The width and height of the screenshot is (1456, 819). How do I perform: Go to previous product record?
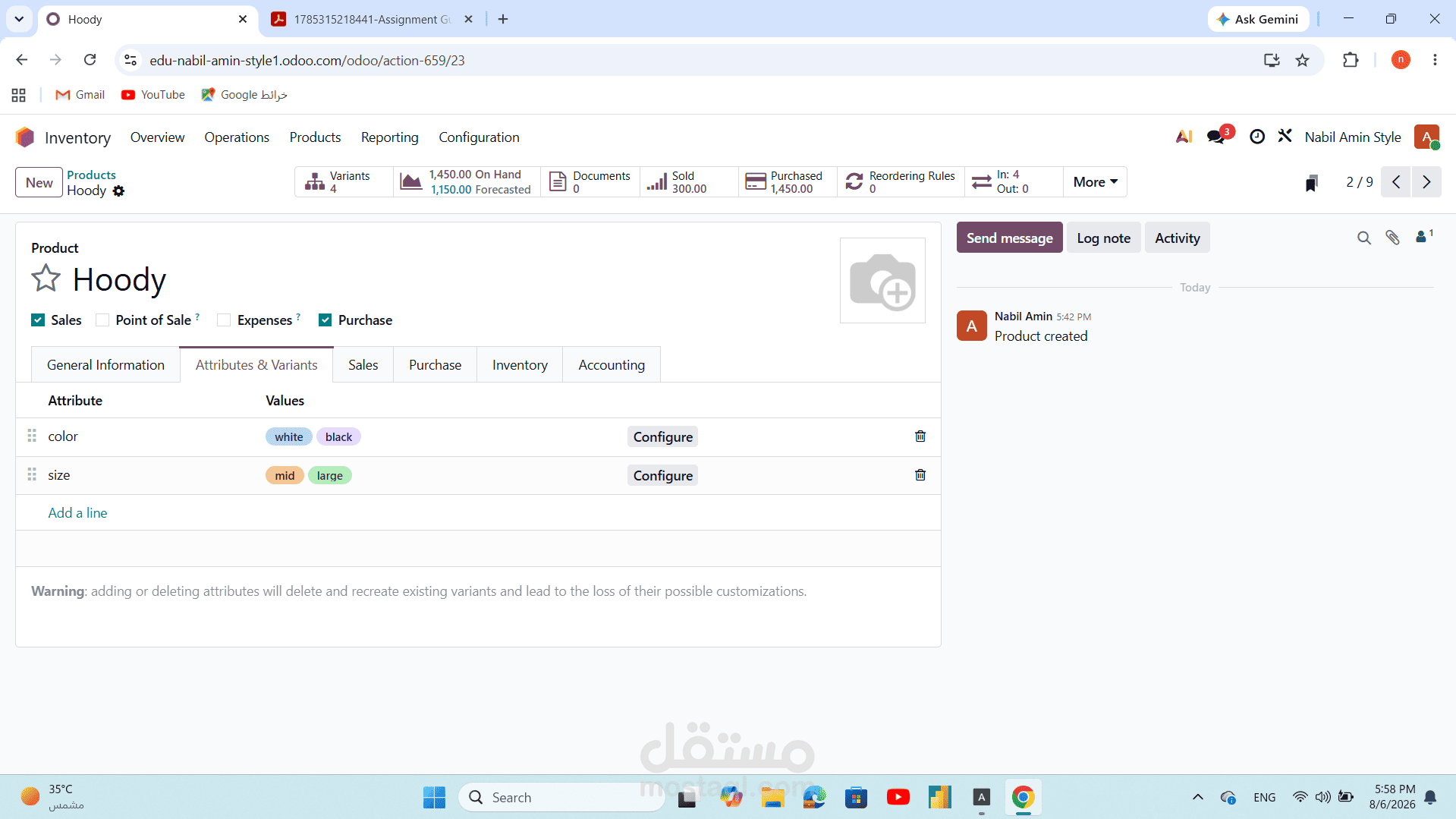1396,182
